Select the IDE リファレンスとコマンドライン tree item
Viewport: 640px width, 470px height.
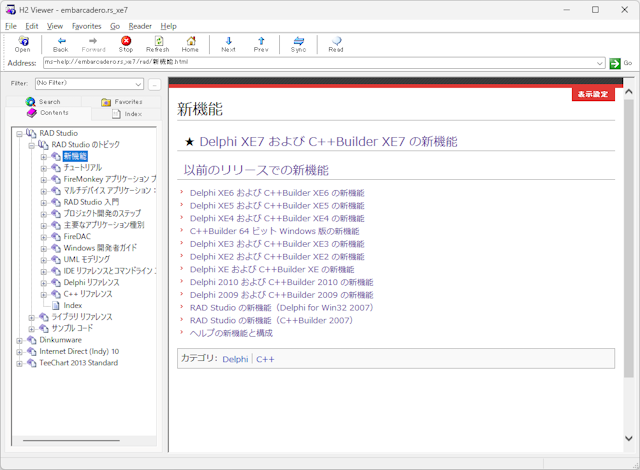(109, 271)
